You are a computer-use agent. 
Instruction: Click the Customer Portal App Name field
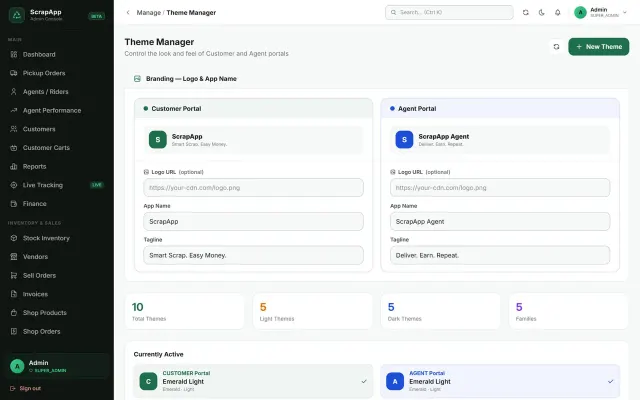click(253, 222)
